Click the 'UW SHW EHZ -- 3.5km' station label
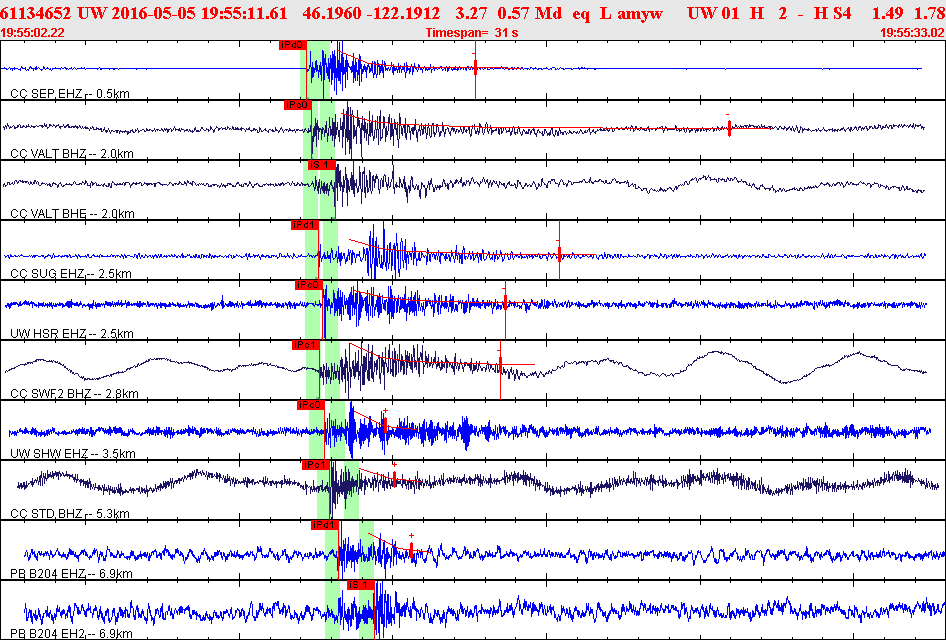Viewport: 946px width, 640px height. (73, 453)
